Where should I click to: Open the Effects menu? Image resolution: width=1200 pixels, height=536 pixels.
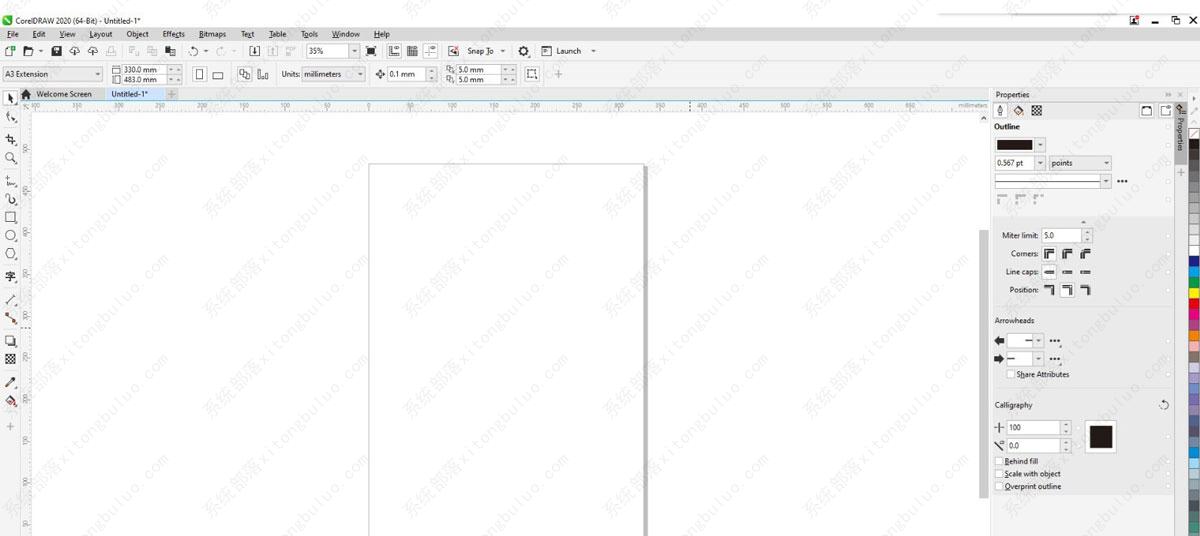tap(174, 34)
